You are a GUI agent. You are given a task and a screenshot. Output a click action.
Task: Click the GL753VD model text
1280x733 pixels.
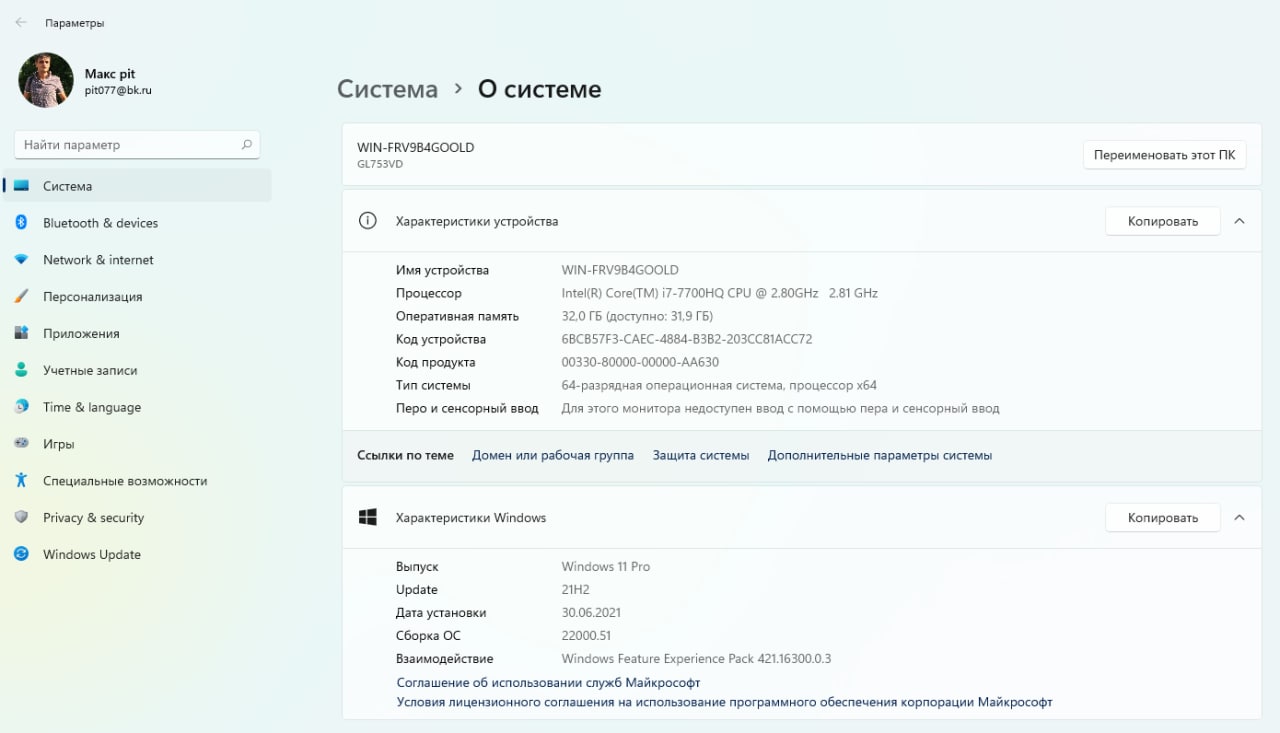[x=380, y=164]
